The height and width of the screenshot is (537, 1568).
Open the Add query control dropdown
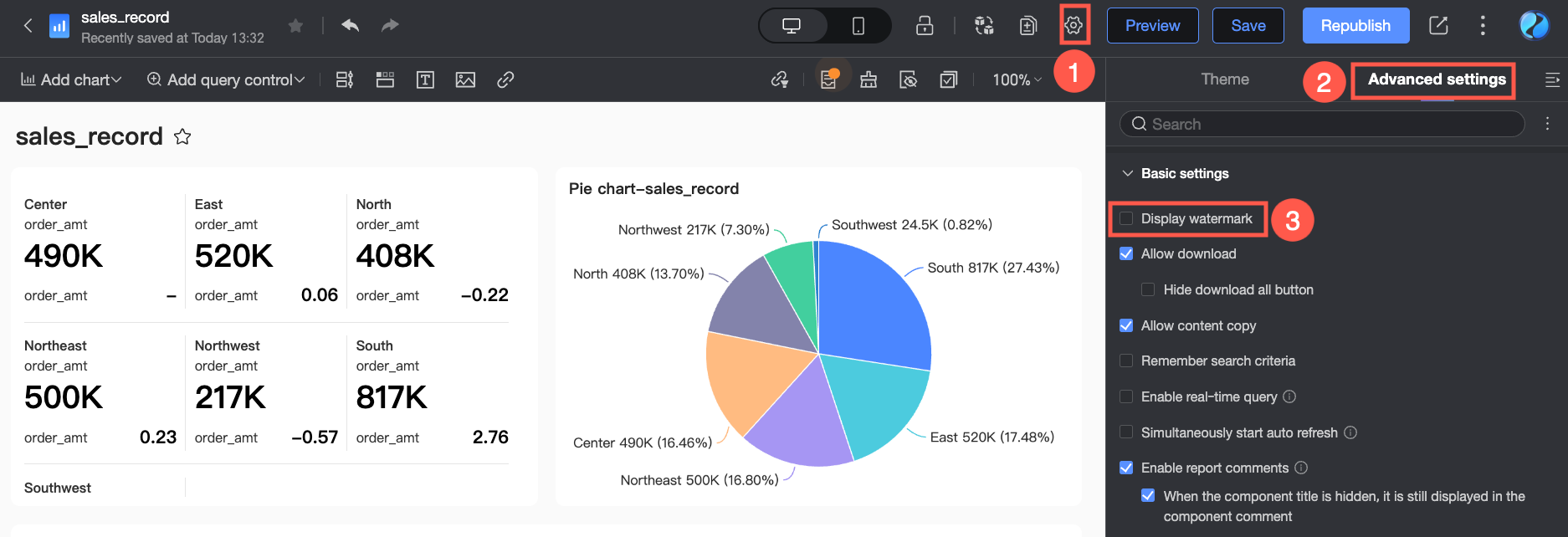226,79
